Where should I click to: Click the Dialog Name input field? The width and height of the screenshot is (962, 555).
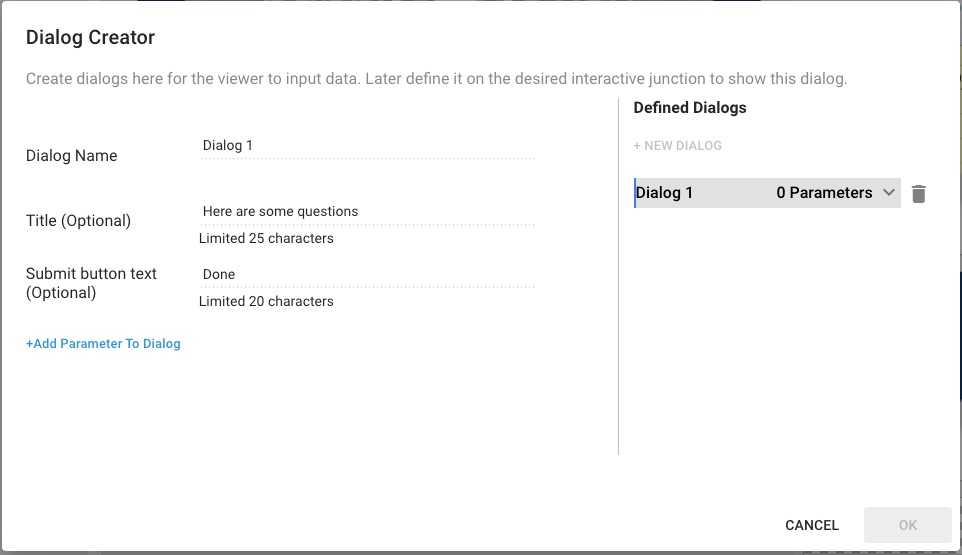367,146
